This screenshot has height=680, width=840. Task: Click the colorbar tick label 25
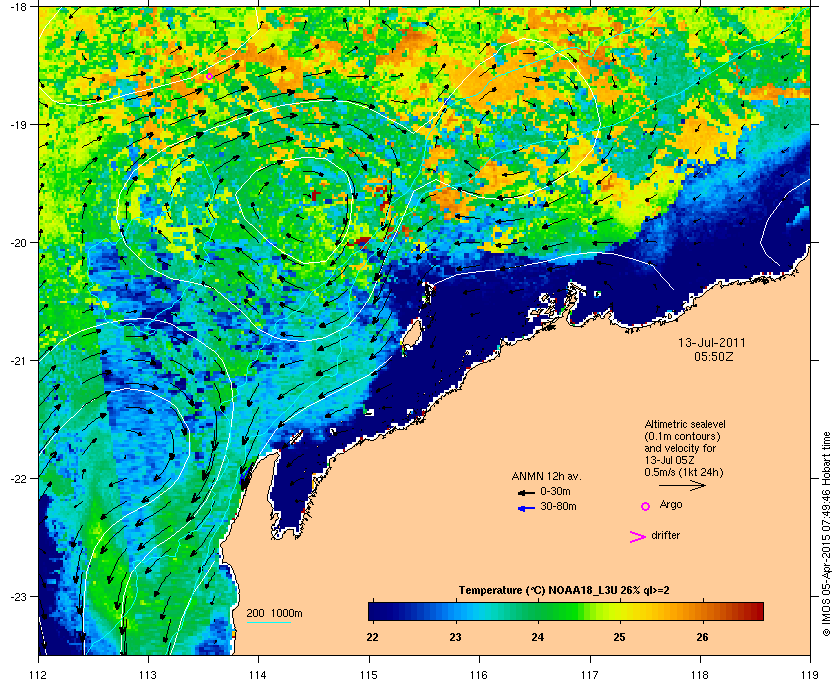pos(619,637)
